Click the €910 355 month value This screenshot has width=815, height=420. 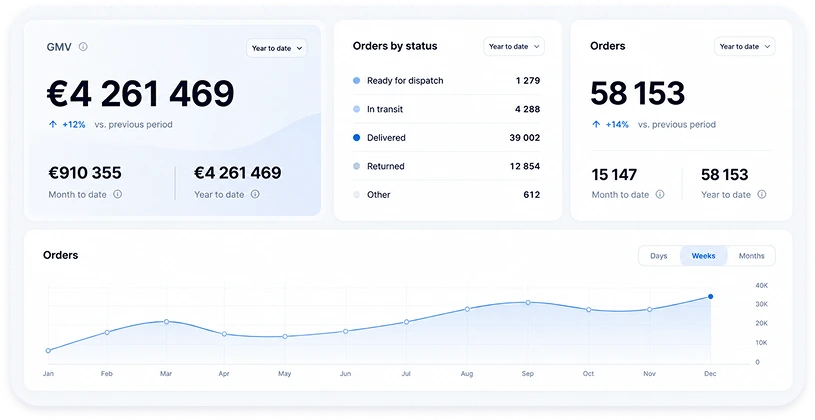[x=85, y=173]
